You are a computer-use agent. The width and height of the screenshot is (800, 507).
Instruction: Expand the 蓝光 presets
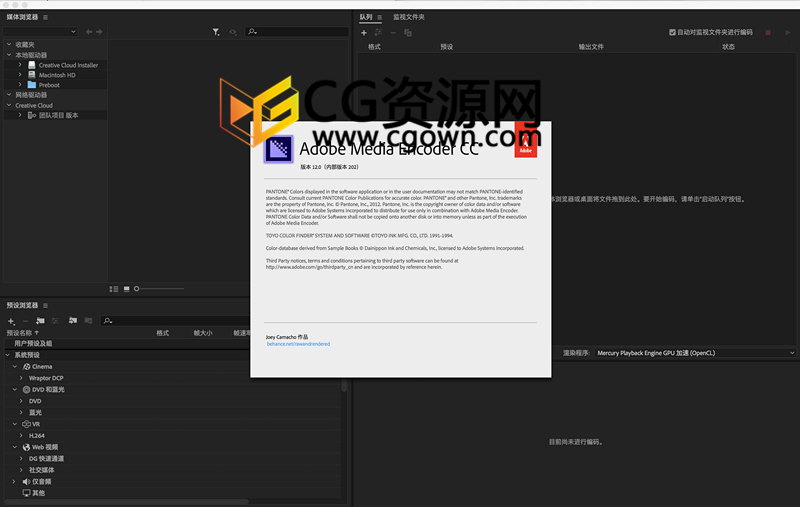pos(21,412)
